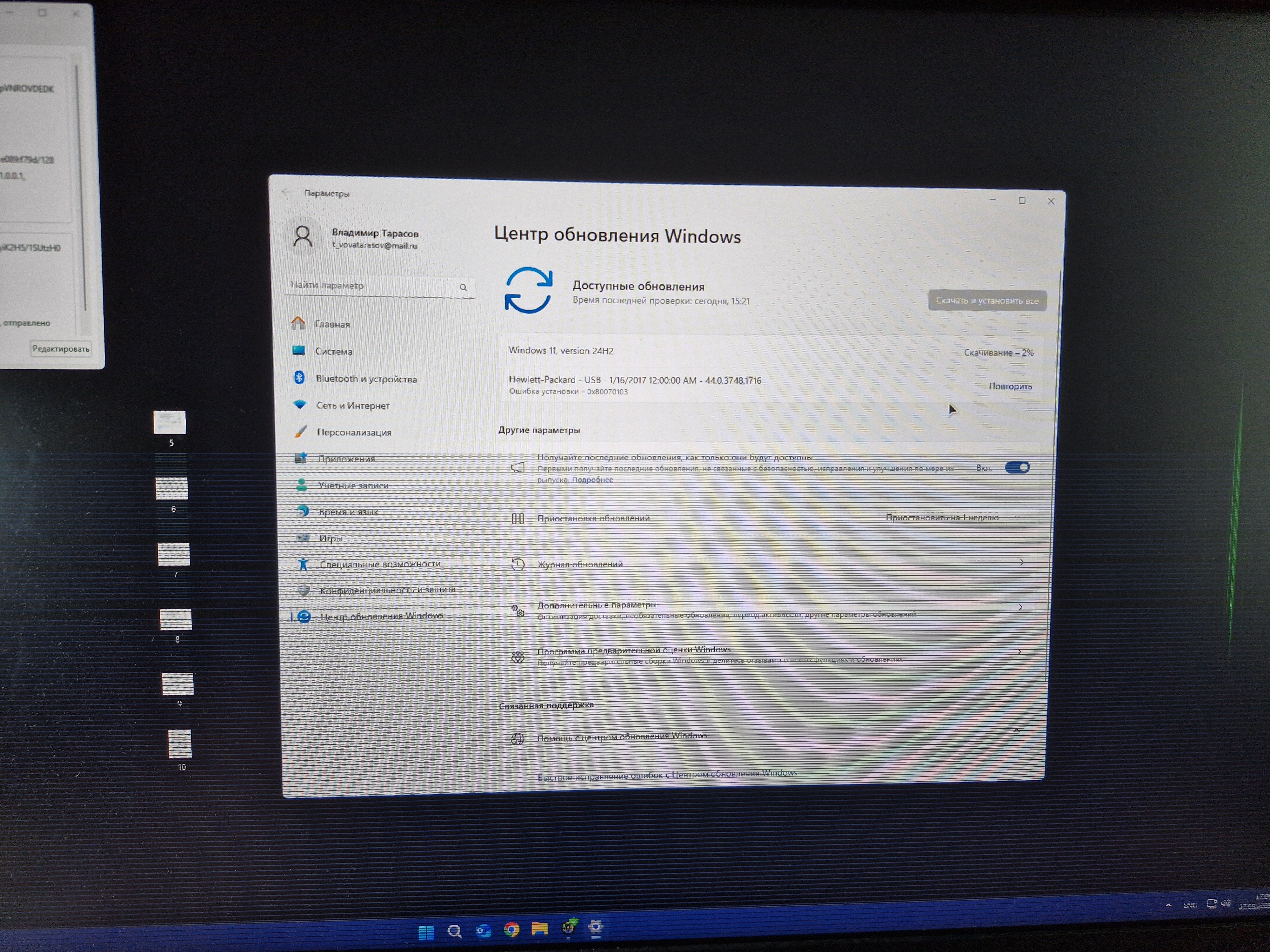The width and height of the screenshot is (1270, 952).
Task: Select desktop thumbnail labeled 8
Action: pos(176,620)
